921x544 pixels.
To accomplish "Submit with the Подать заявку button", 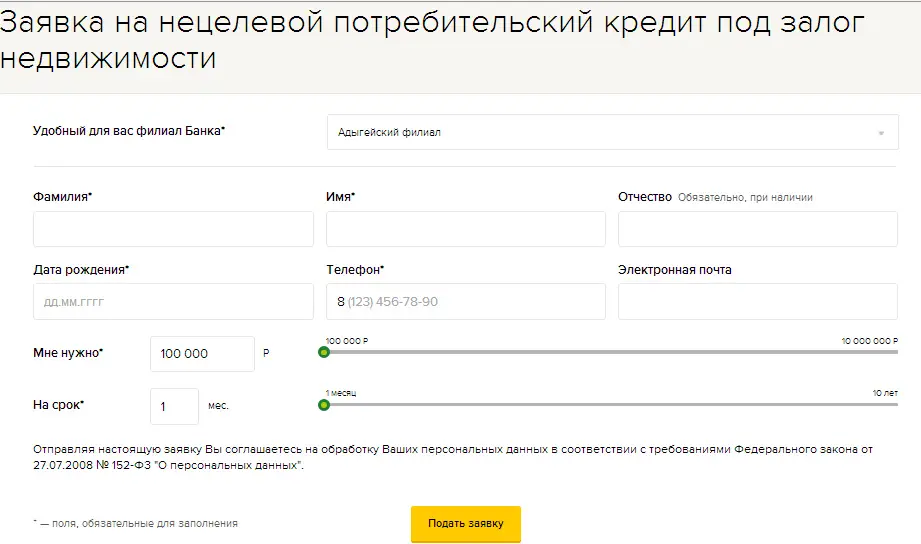I will pos(466,523).
